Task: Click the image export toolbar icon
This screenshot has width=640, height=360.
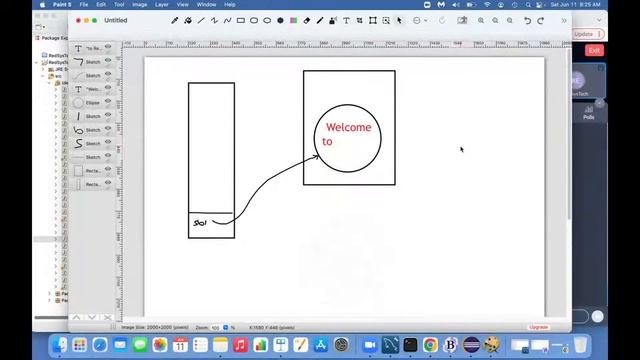Action: tap(462, 20)
